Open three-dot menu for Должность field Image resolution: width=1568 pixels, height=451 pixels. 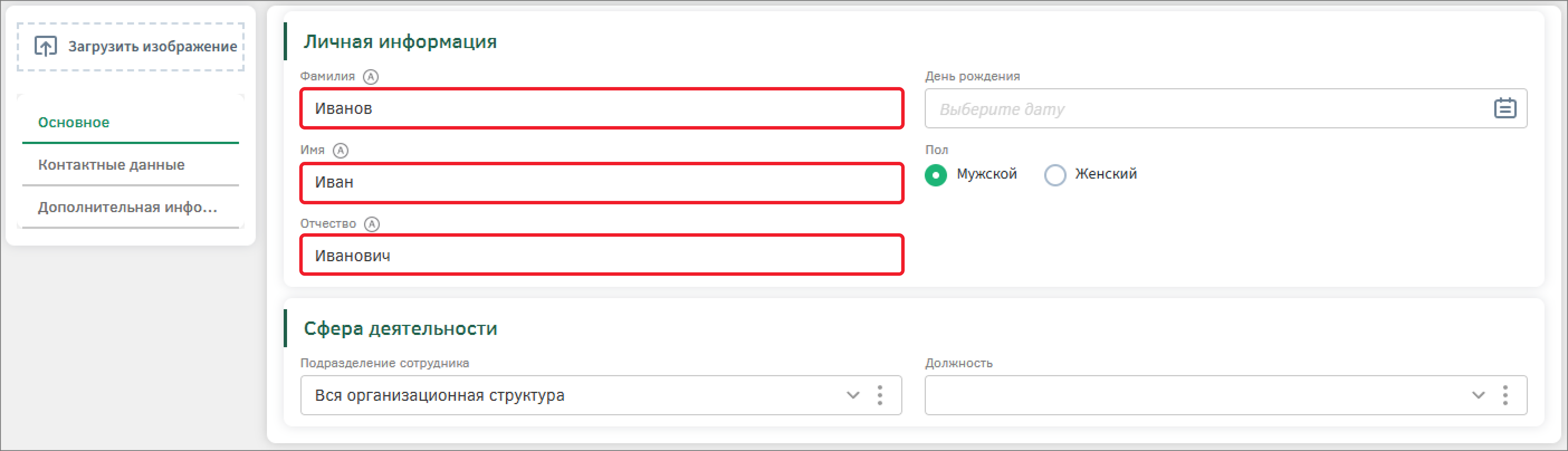click(x=1505, y=395)
